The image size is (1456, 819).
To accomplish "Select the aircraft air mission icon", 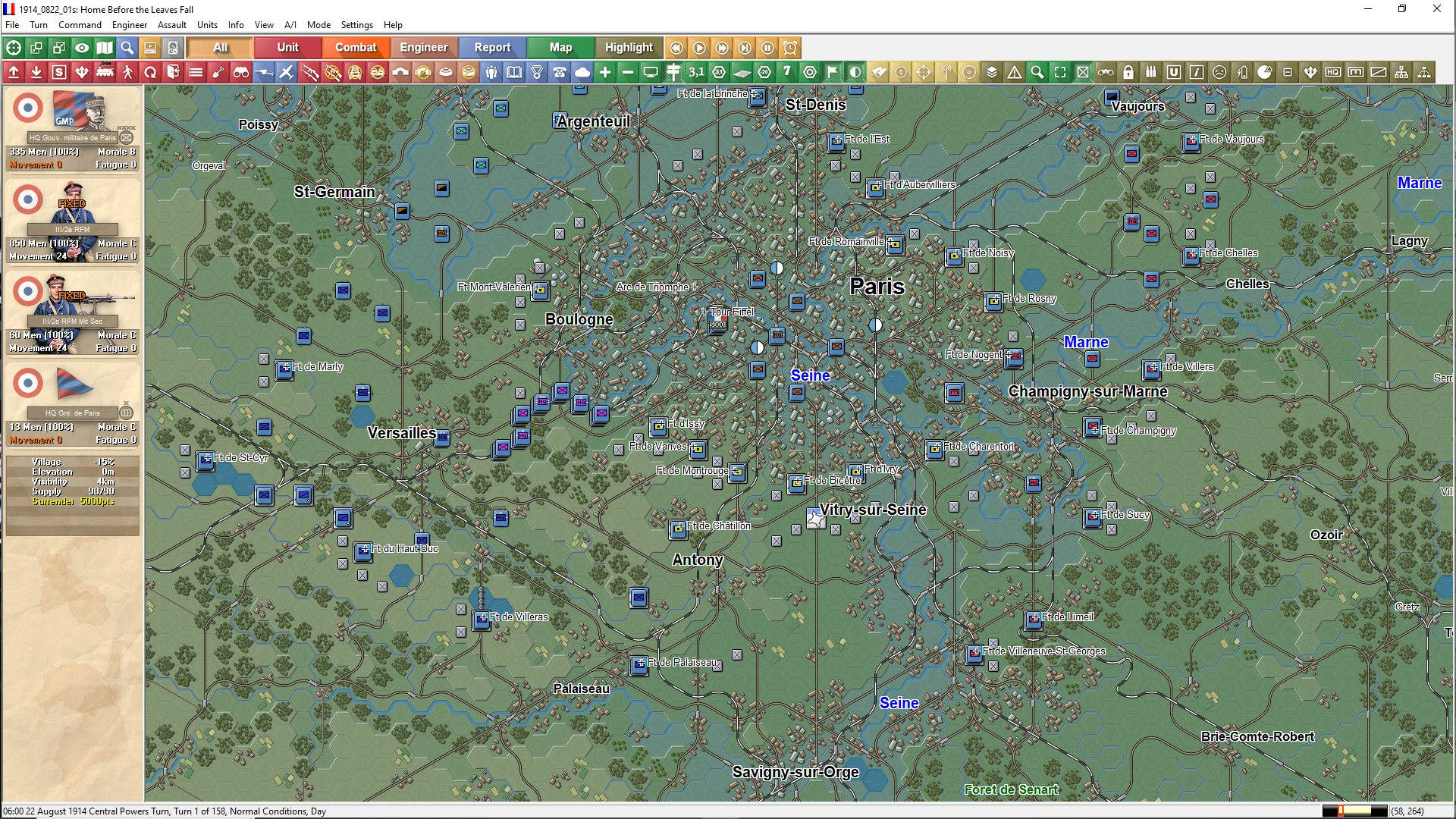I will (x=287, y=72).
